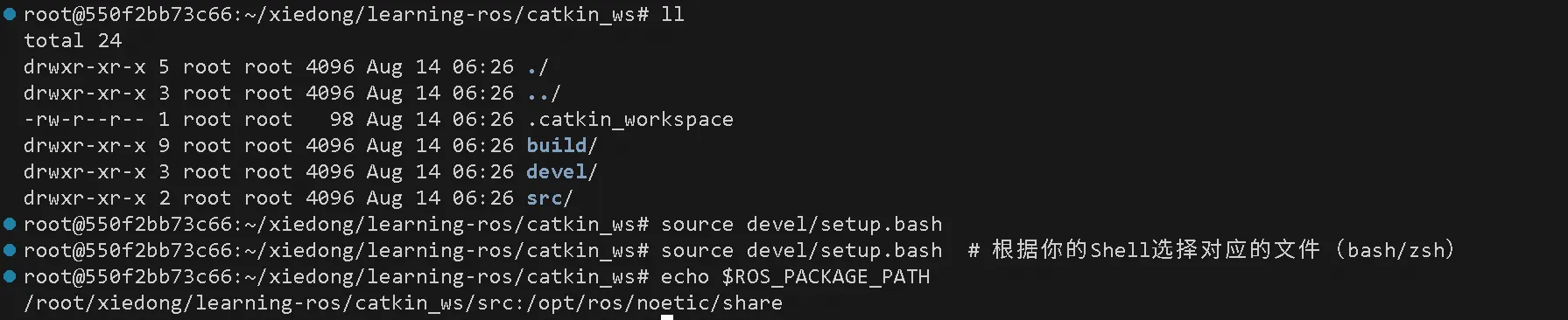Image resolution: width=1568 pixels, height=320 pixels.
Task: Click the devel/ directory name
Action: (562, 171)
